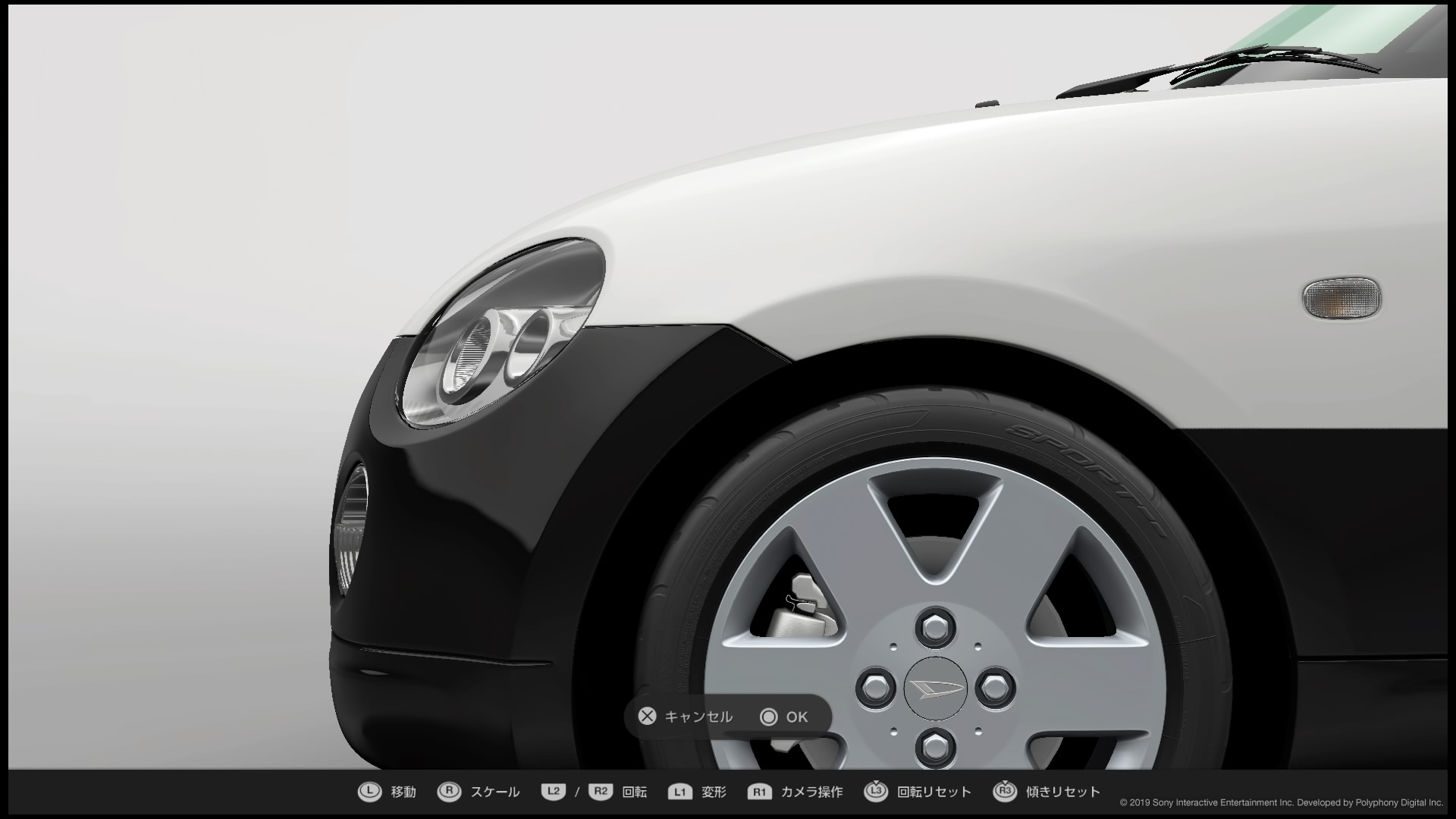This screenshot has width=1456, height=819.
Task: Click the wheel center cap emblem
Action: point(934,689)
